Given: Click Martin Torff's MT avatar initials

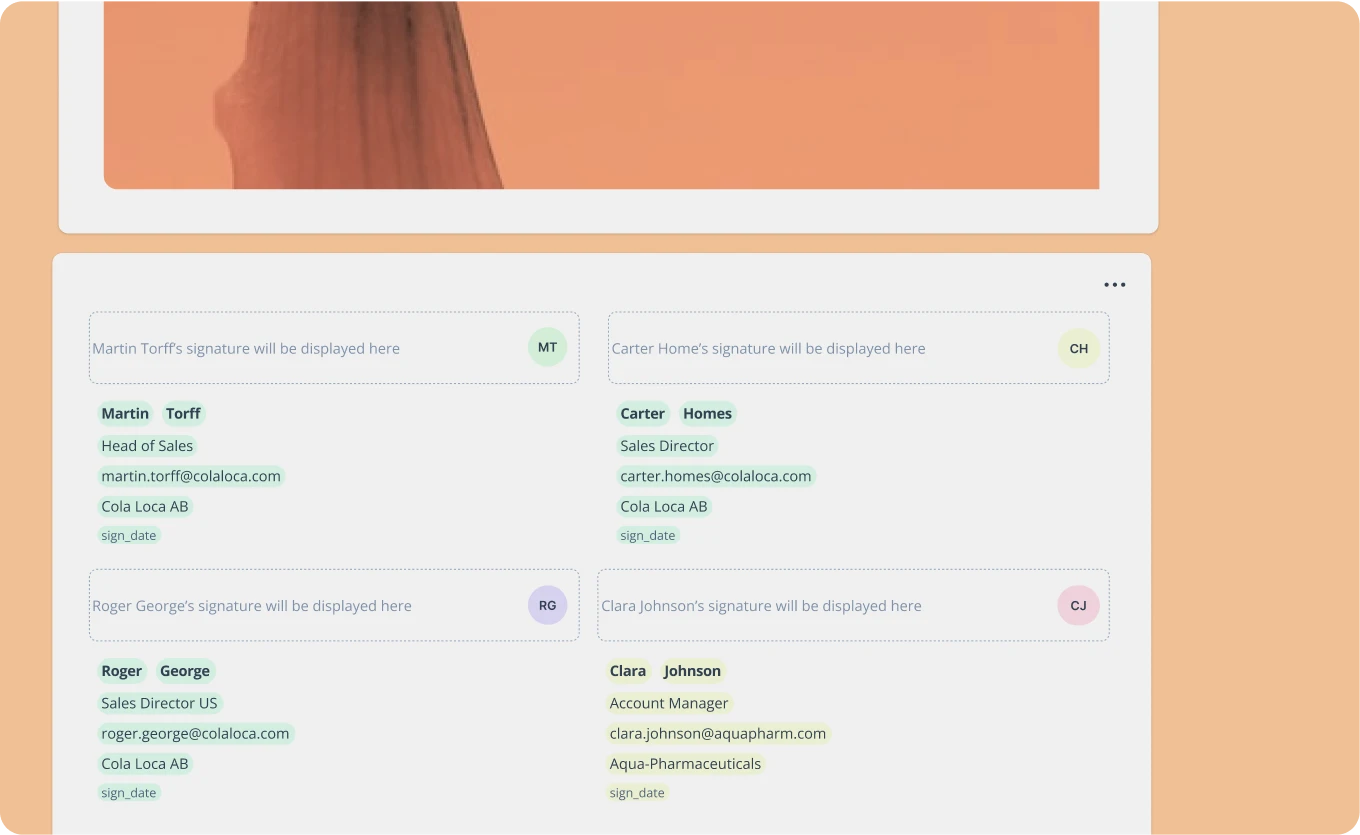Looking at the screenshot, I should pyautogui.click(x=547, y=347).
